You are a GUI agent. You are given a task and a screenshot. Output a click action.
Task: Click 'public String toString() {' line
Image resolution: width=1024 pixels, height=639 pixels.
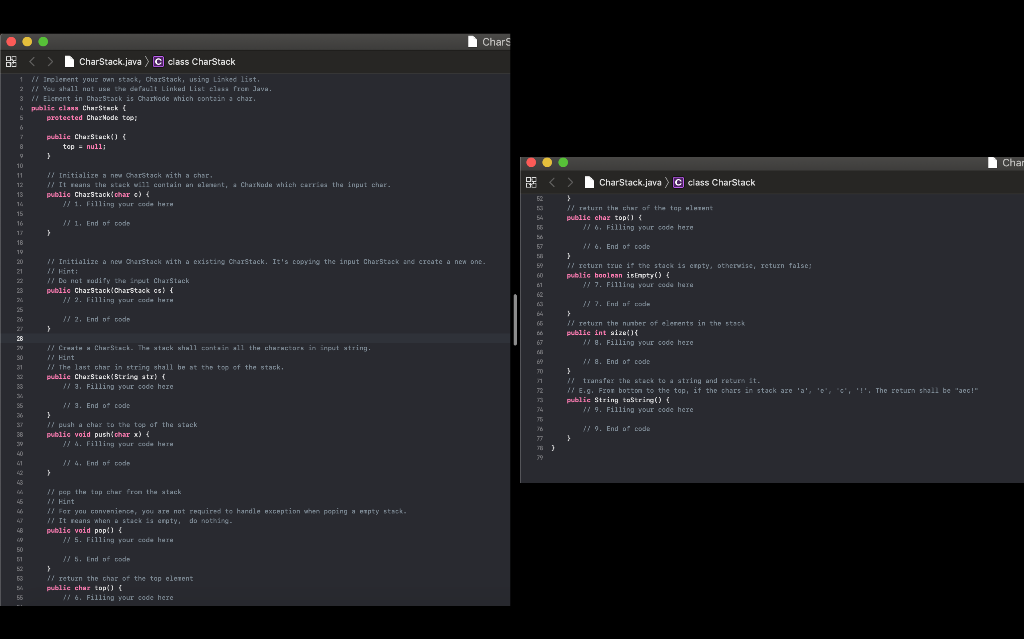pyautogui.click(x=618, y=400)
